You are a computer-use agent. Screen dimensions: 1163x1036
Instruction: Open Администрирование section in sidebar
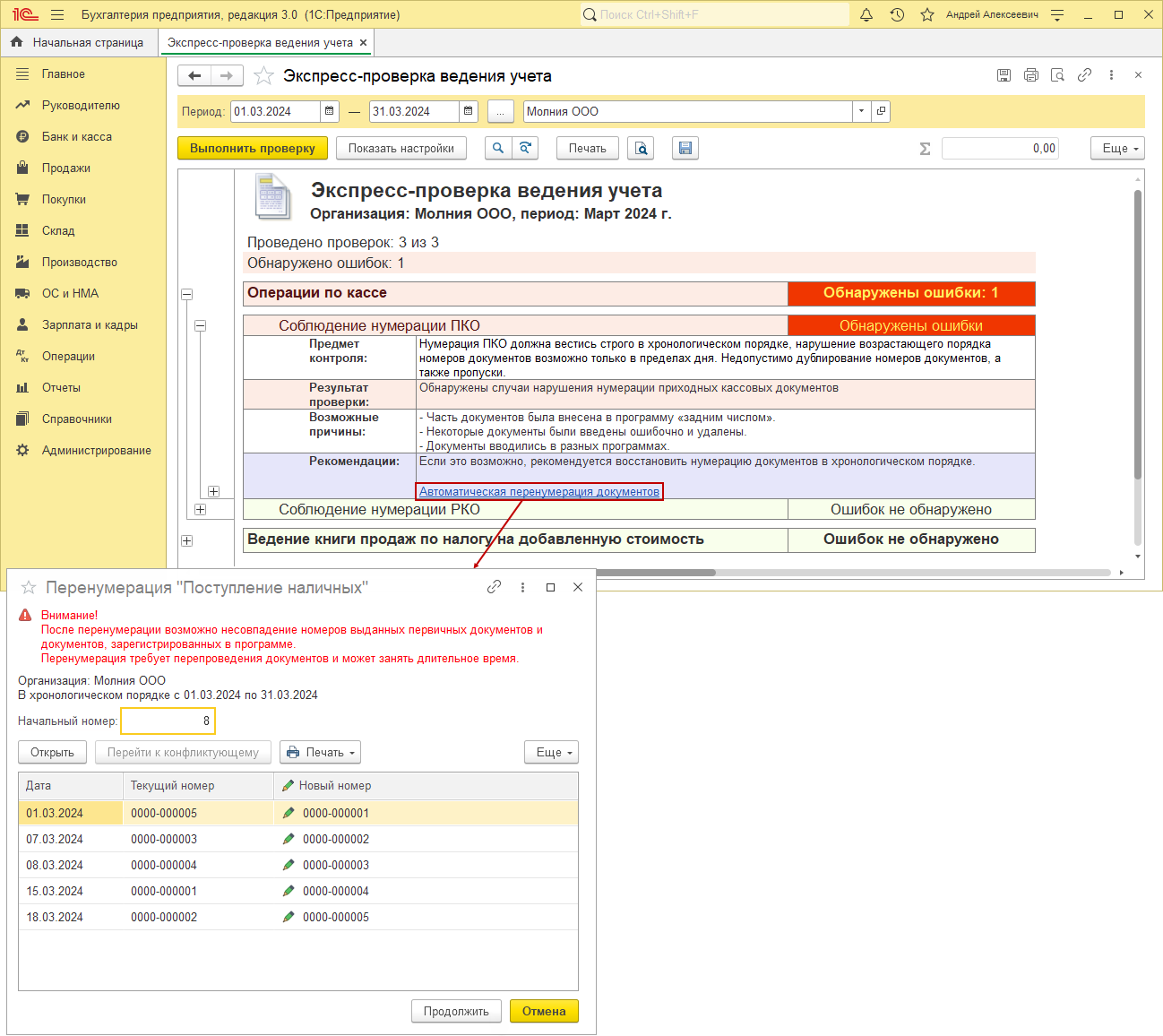click(x=83, y=450)
